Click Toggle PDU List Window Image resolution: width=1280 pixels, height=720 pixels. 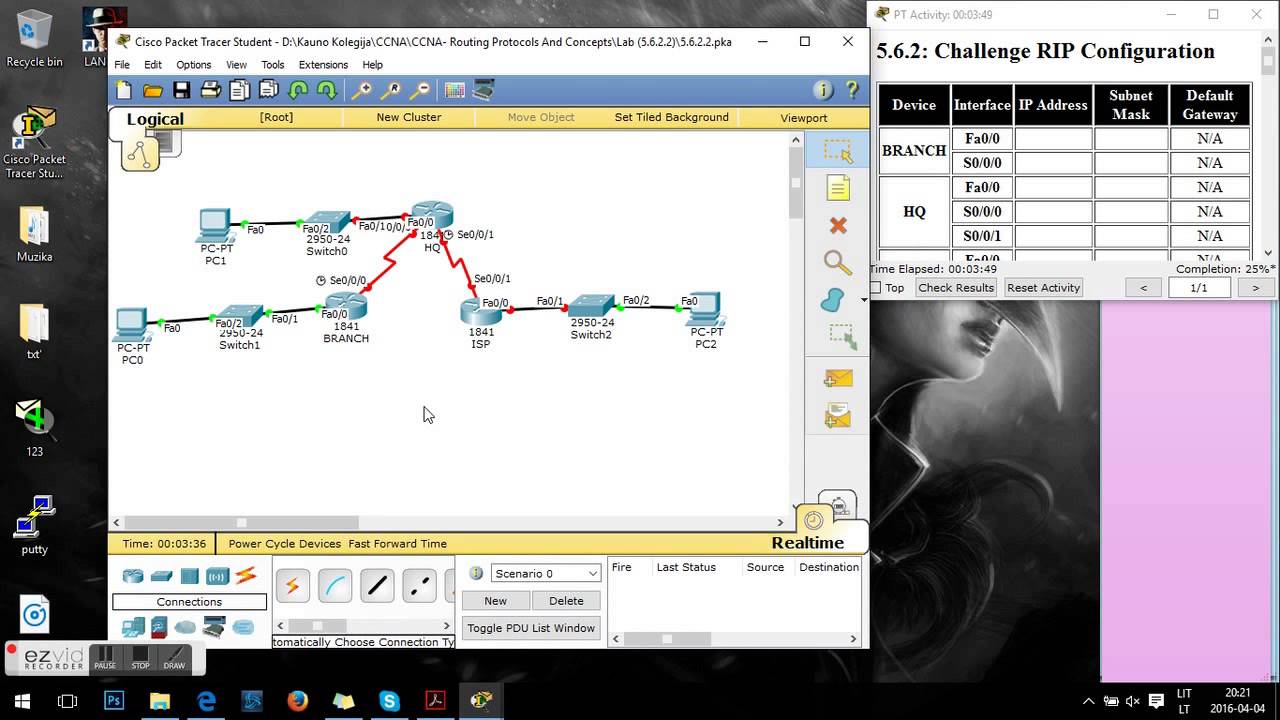click(x=531, y=628)
